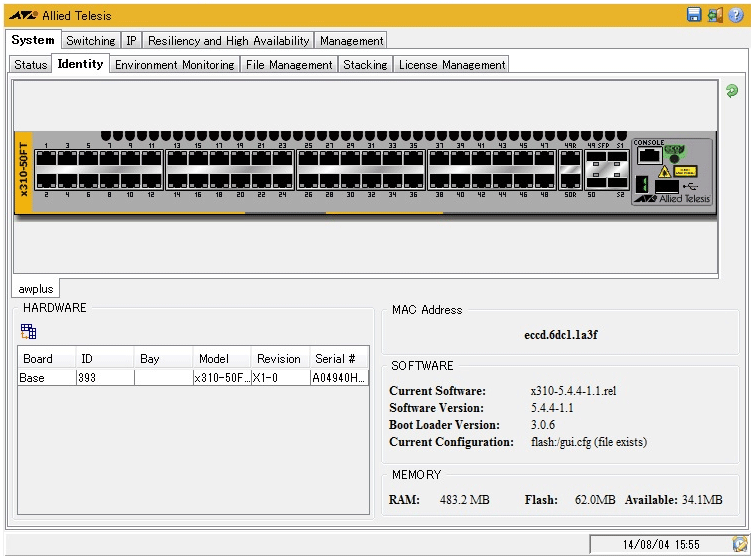751x556 pixels.
Task: Open the Environment Monitoring sub-tab
Action: coord(174,65)
